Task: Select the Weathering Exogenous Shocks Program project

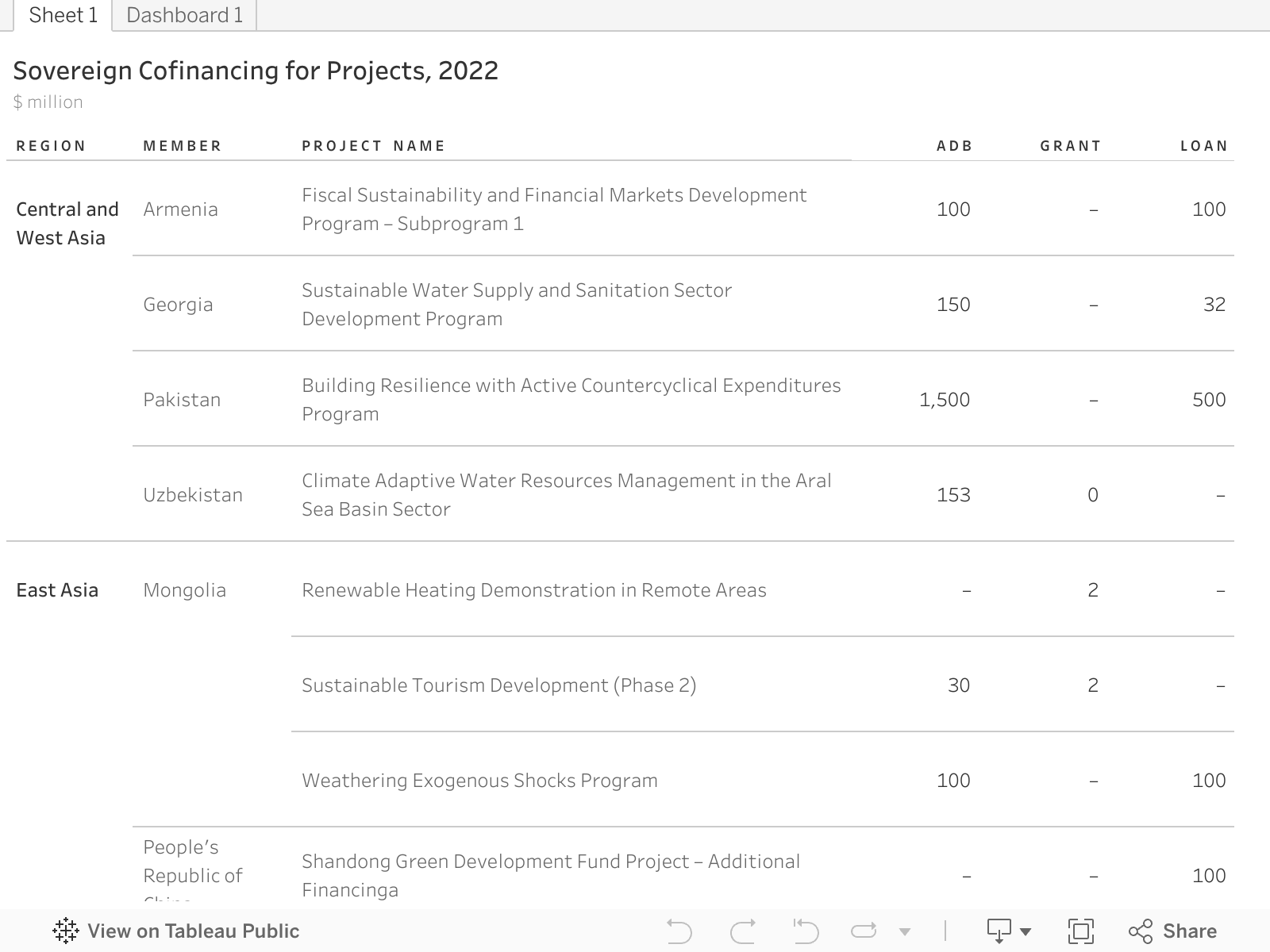Action: [479, 780]
